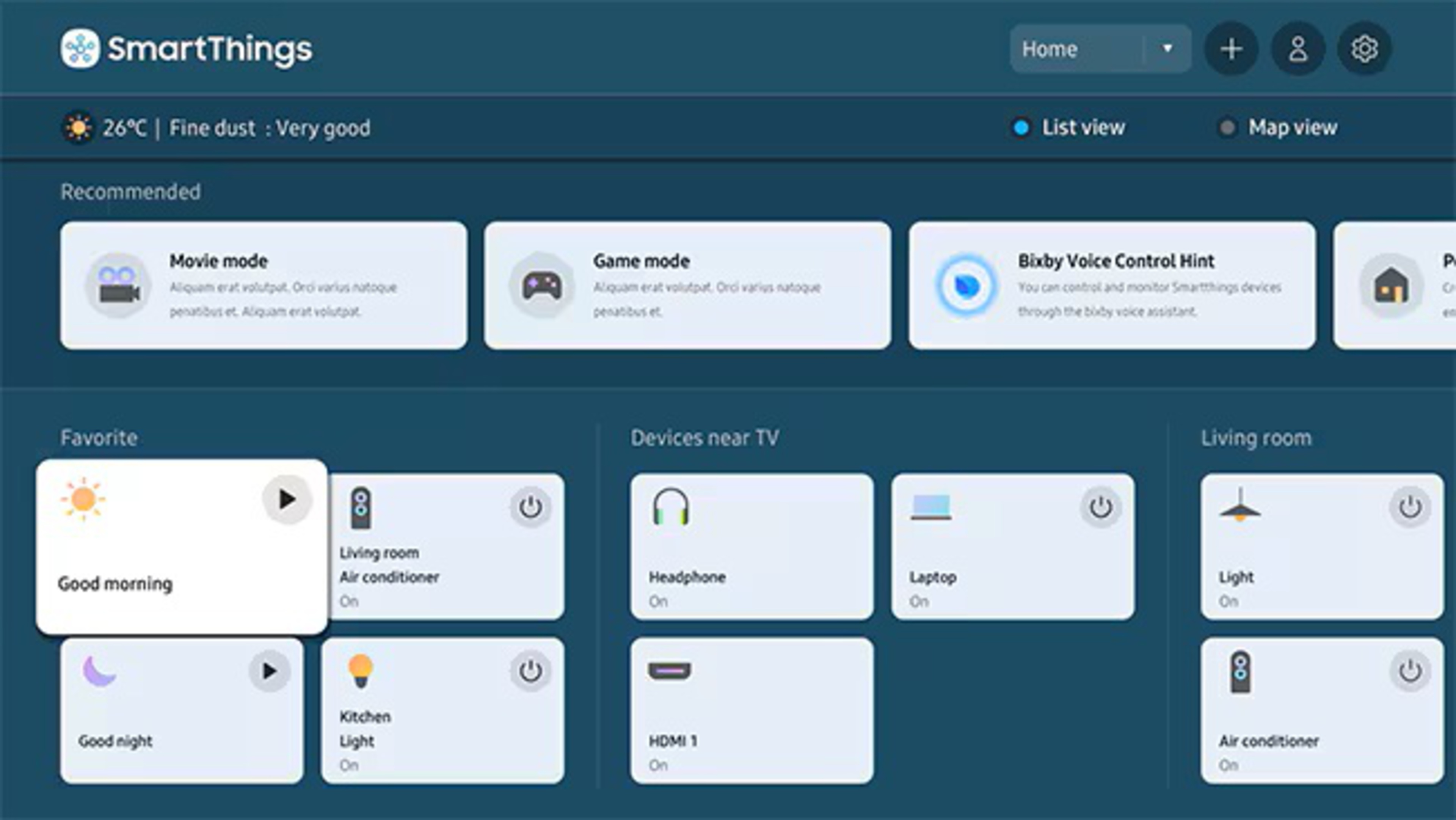Run the Good night scene play button

pyautogui.click(x=269, y=671)
